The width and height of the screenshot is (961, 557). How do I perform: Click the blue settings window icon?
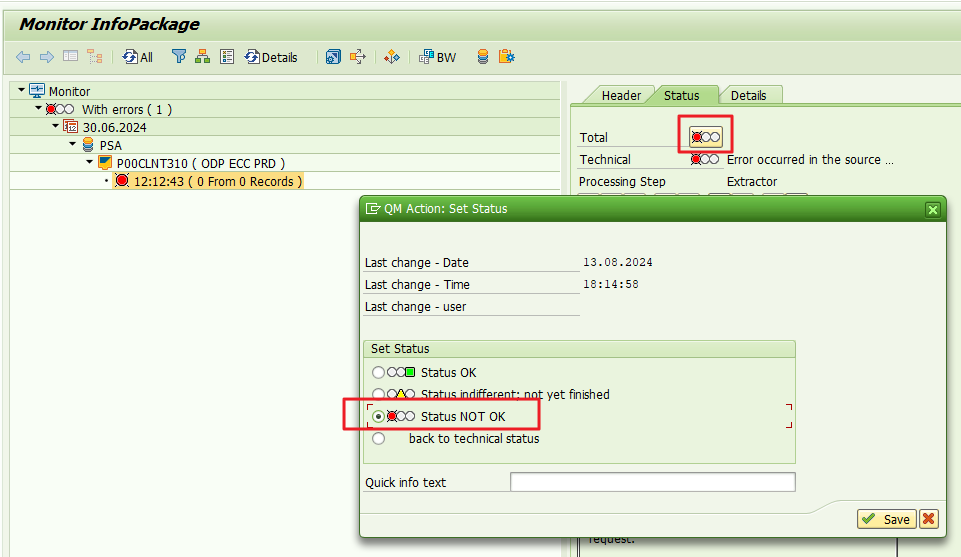click(x=333, y=57)
